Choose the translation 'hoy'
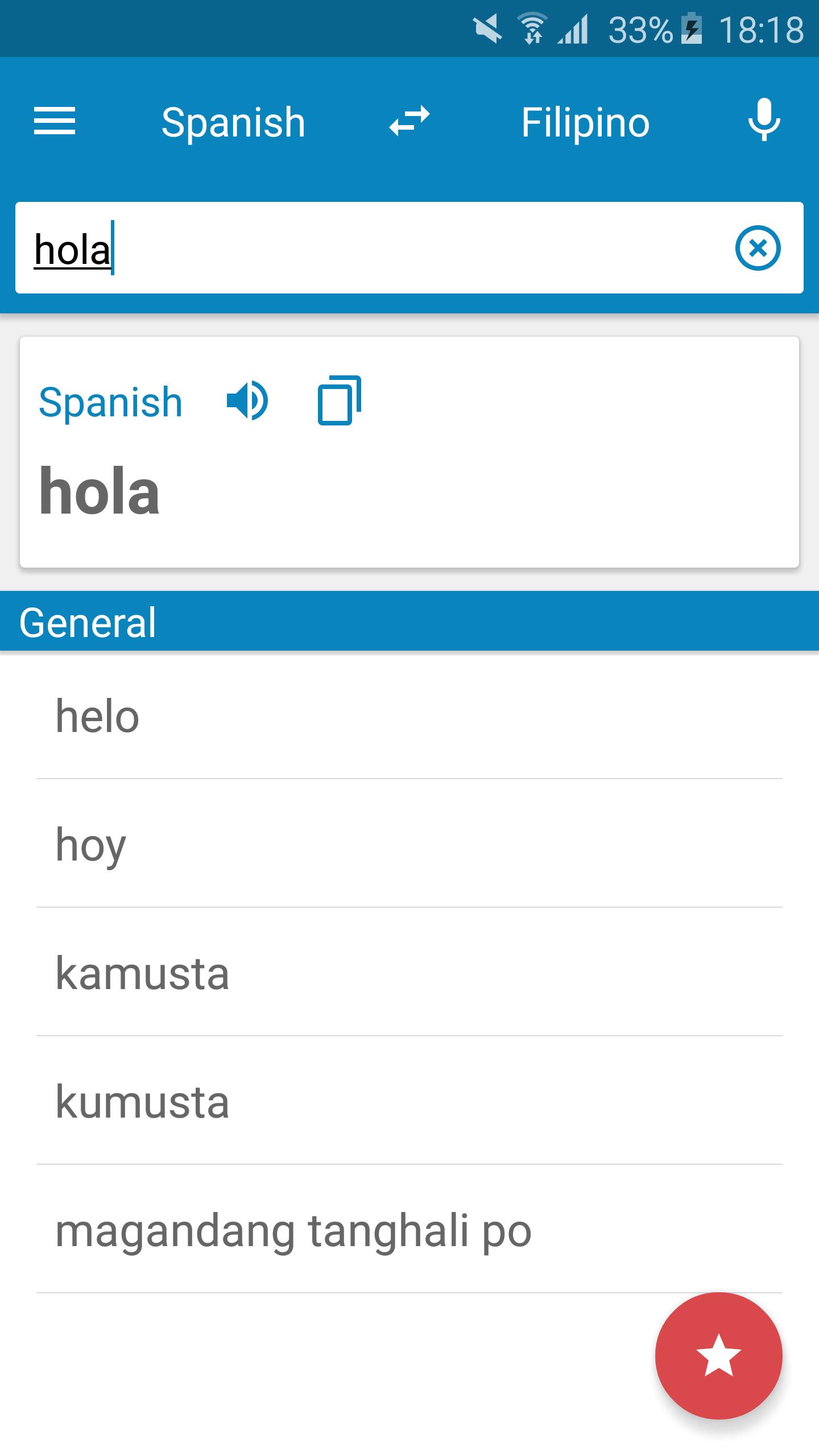This screenshot has width=819, height=1456. click(x=90, y=845)
